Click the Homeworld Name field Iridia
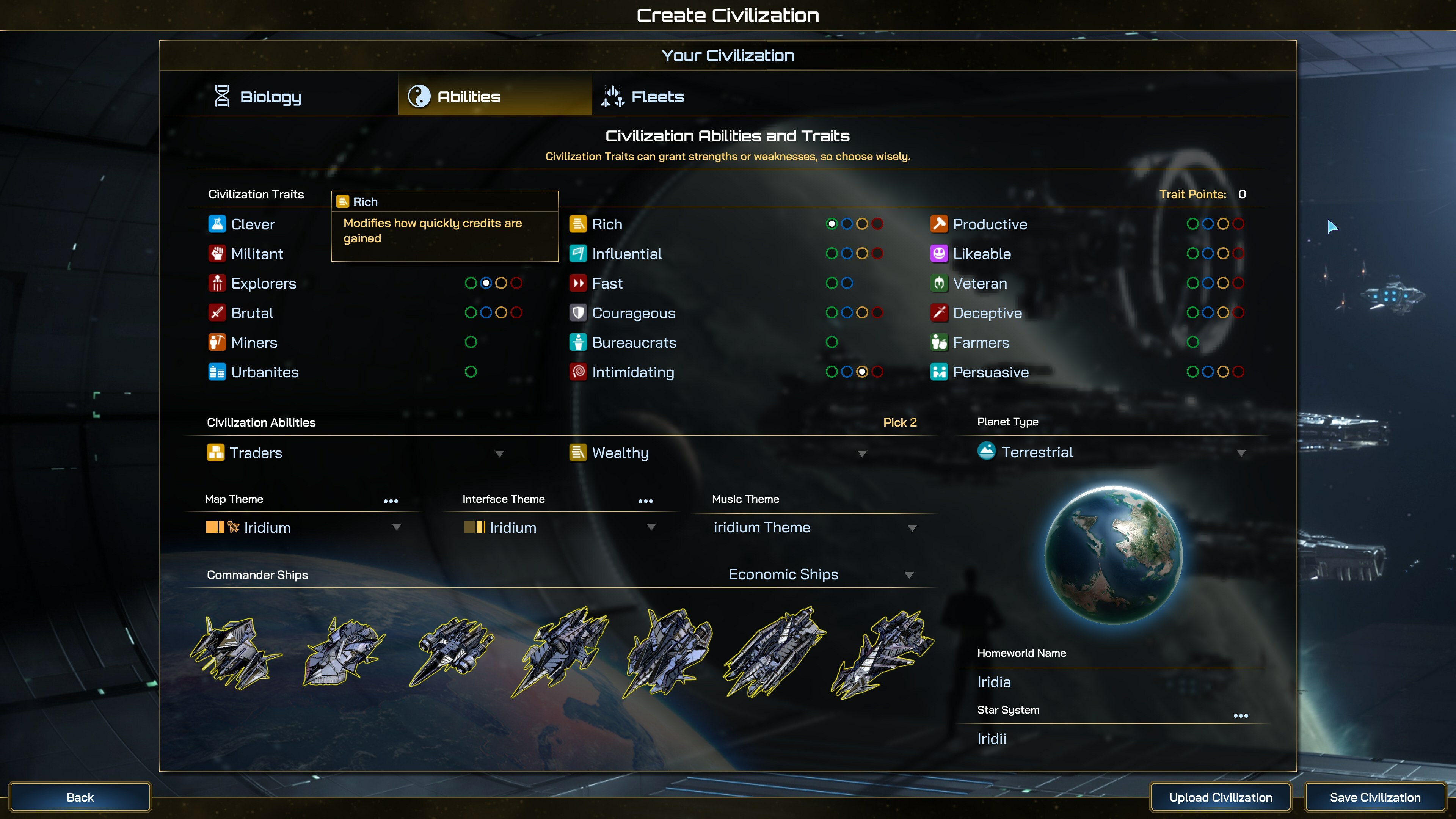This screenshot has height=819, width=1456. (x=1111, y=682)
